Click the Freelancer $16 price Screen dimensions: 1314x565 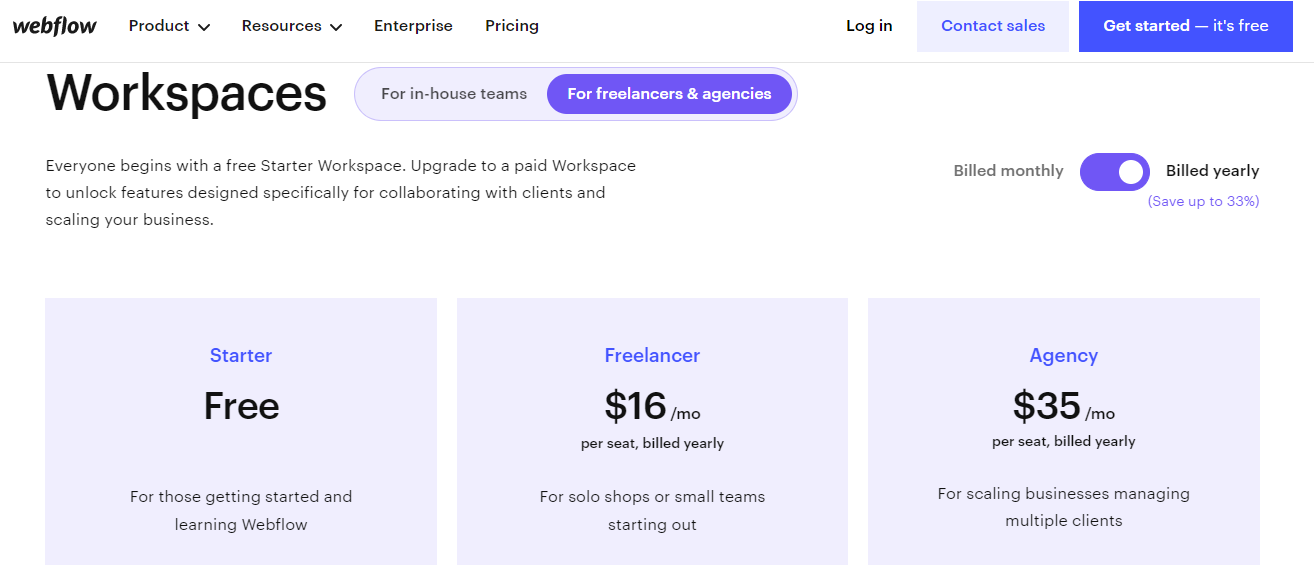636,406
